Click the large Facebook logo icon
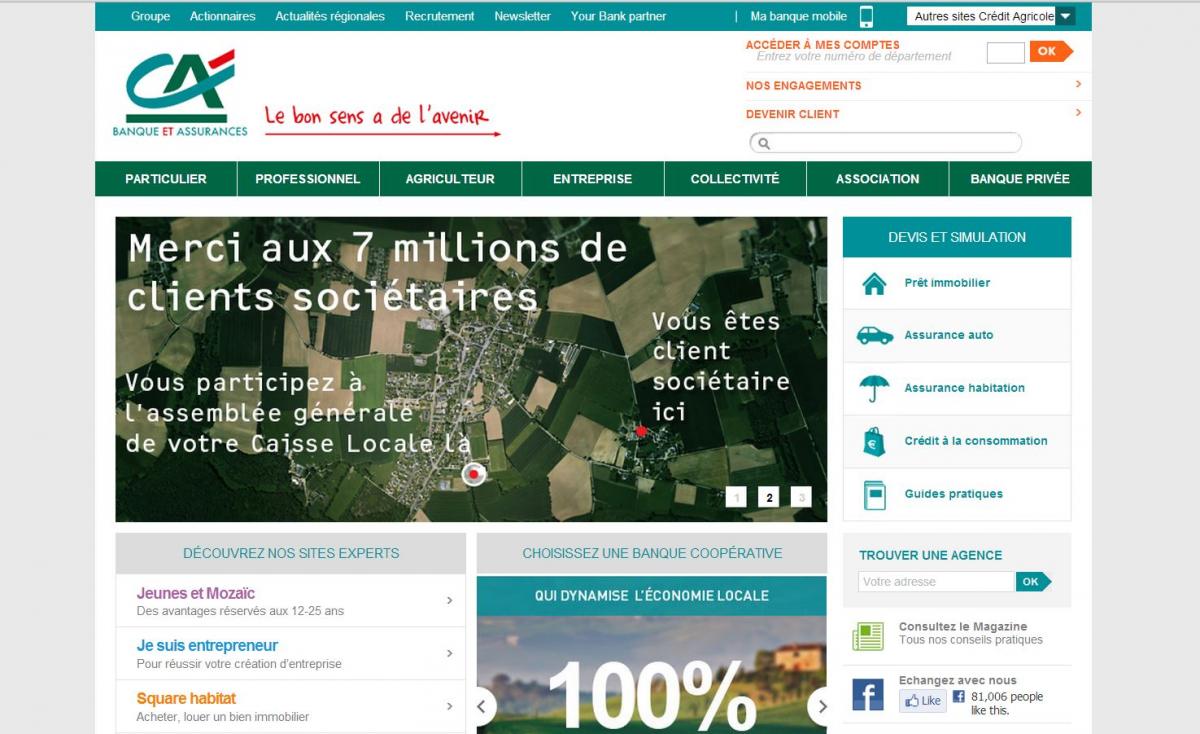This screenshot has height=734, width=1200. click(x=868, y=694)
